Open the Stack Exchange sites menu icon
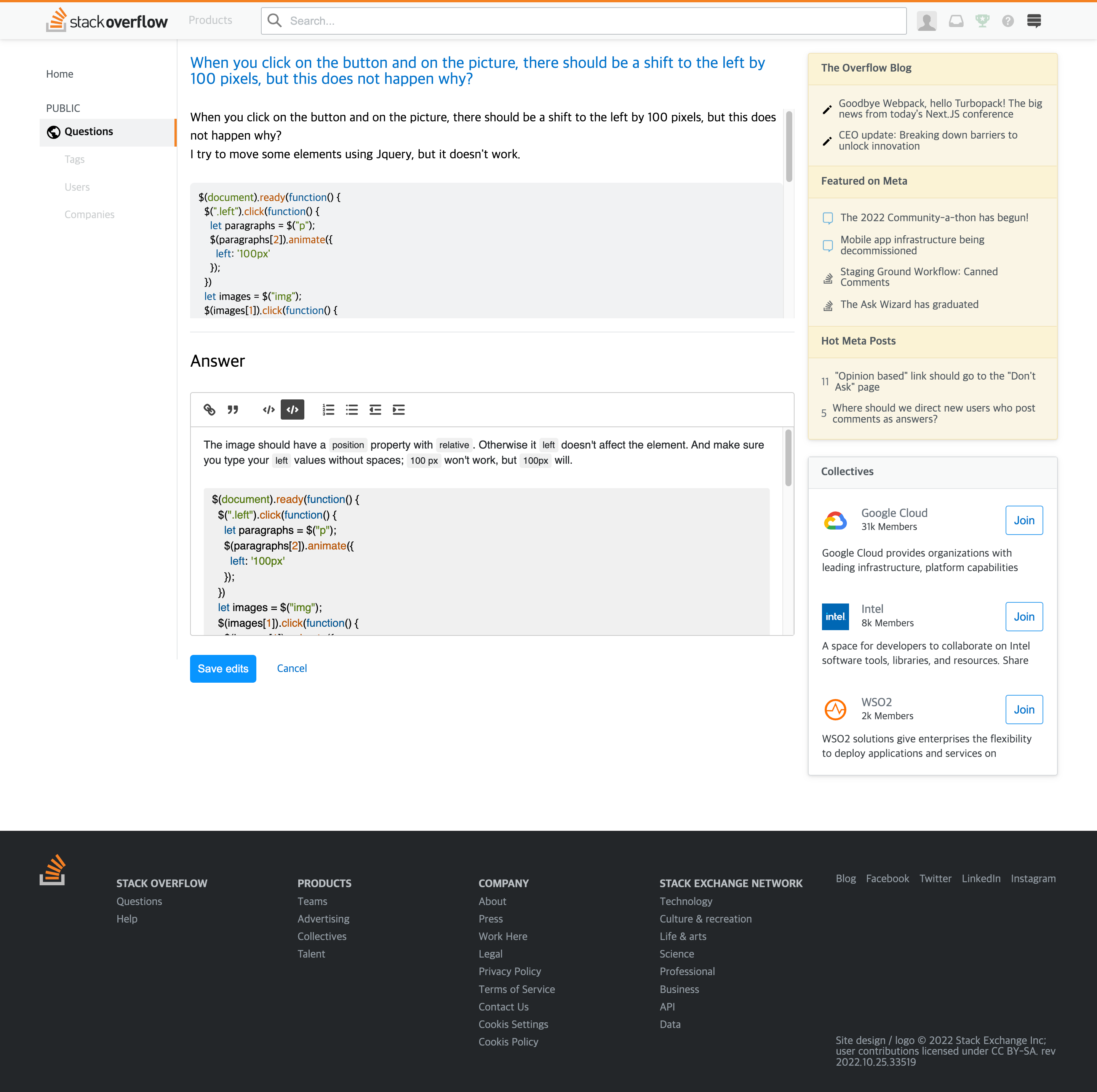Screen dimensions: 1097x1092 [1034, 21]
